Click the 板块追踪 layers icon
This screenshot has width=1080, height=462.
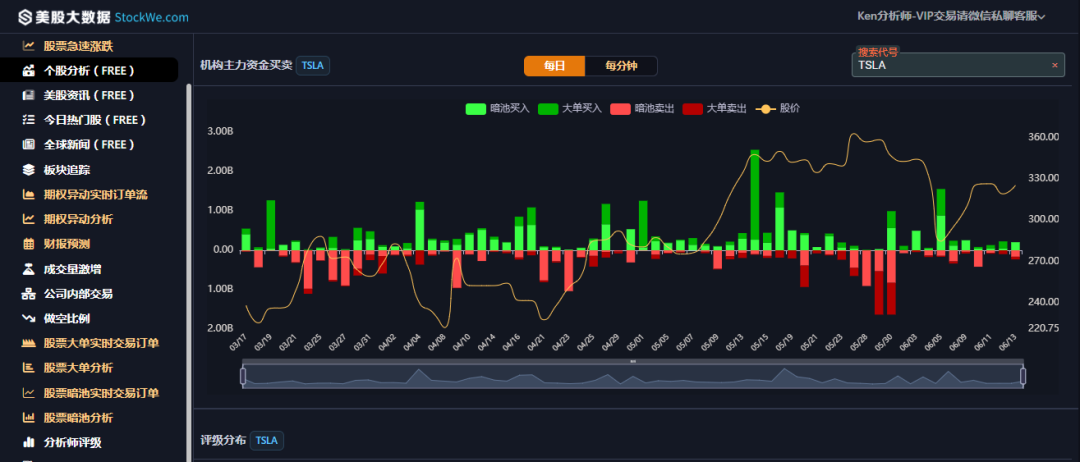pyautogui.click(x=28, y=169)
